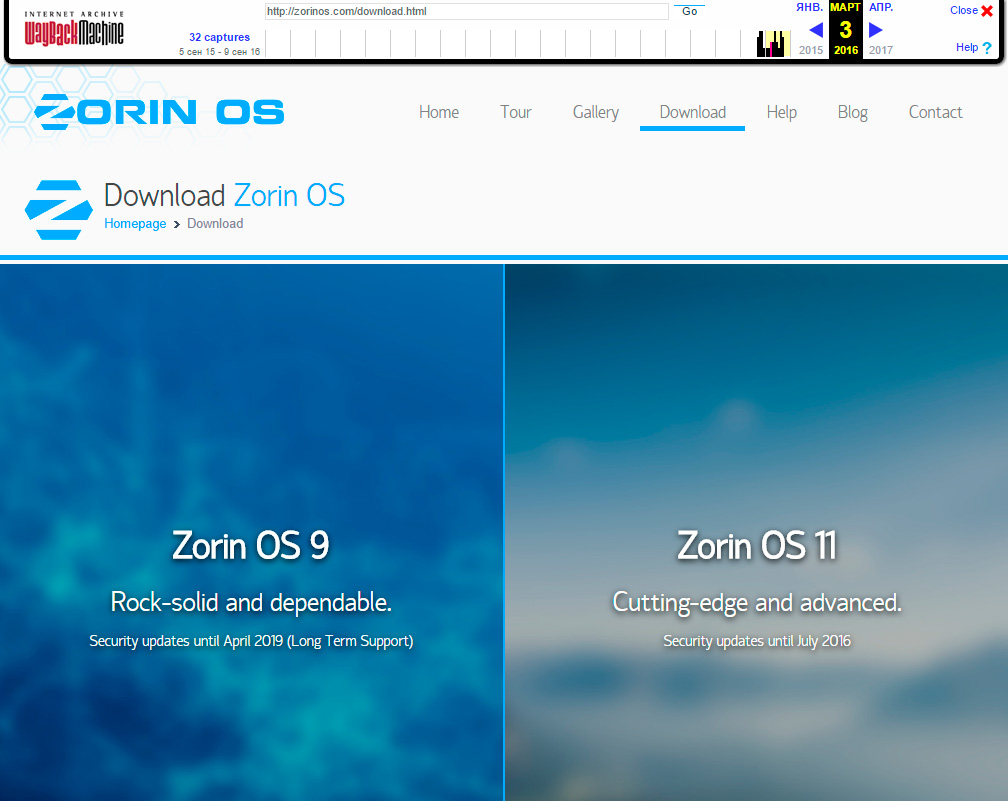Open the Blog menu item
The image size is (1008, 801).
click(852, 112)
